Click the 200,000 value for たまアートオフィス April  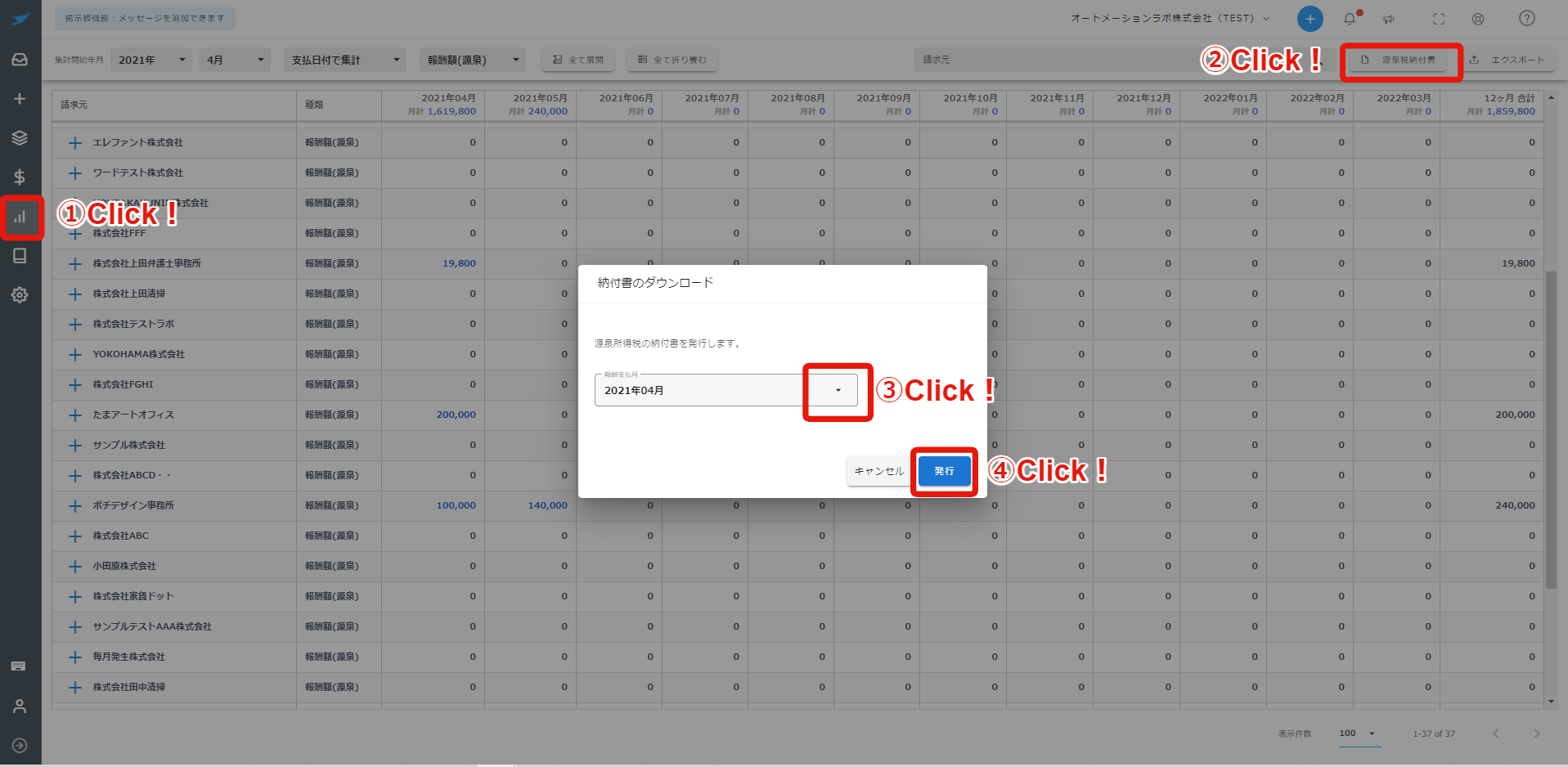[456, 415]
